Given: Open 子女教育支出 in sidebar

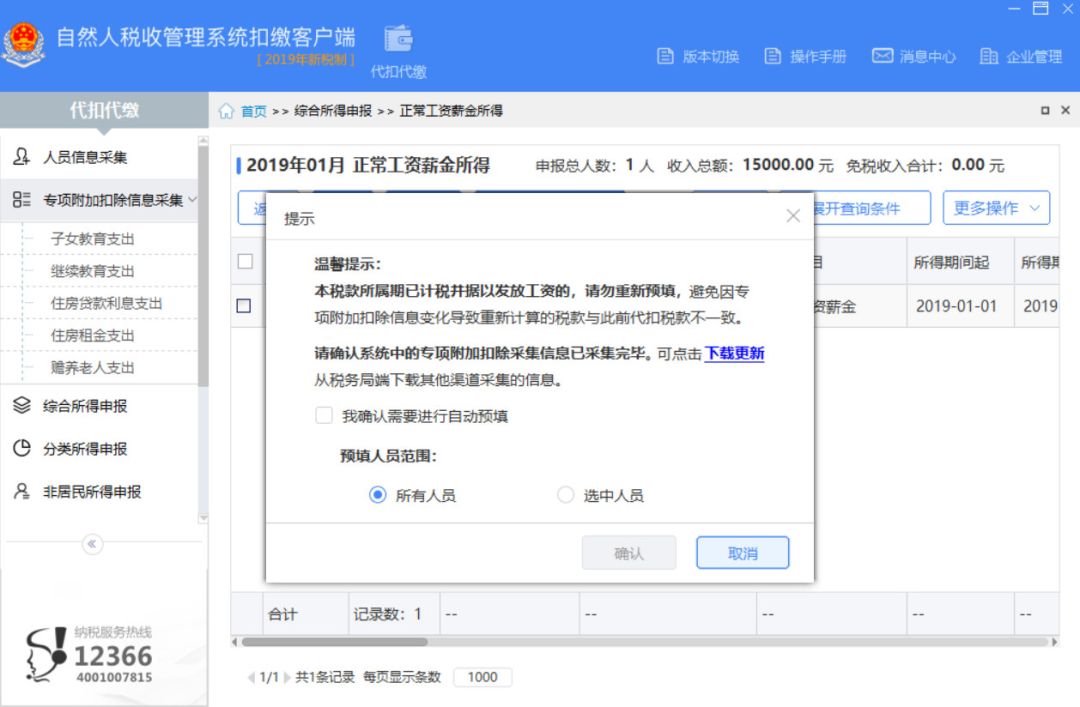Looking at the screenshot, I should tap(92, 238).
